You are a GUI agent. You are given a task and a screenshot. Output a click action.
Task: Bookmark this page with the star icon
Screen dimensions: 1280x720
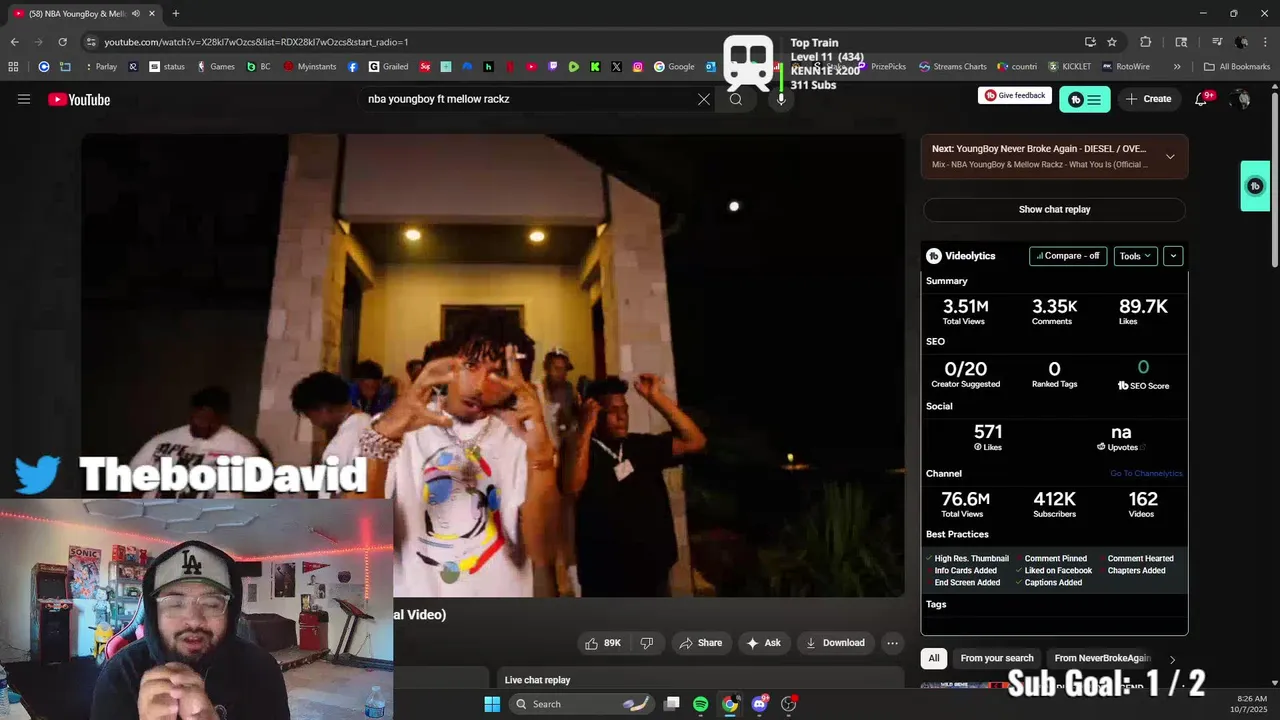click(x=1112, y=42)
